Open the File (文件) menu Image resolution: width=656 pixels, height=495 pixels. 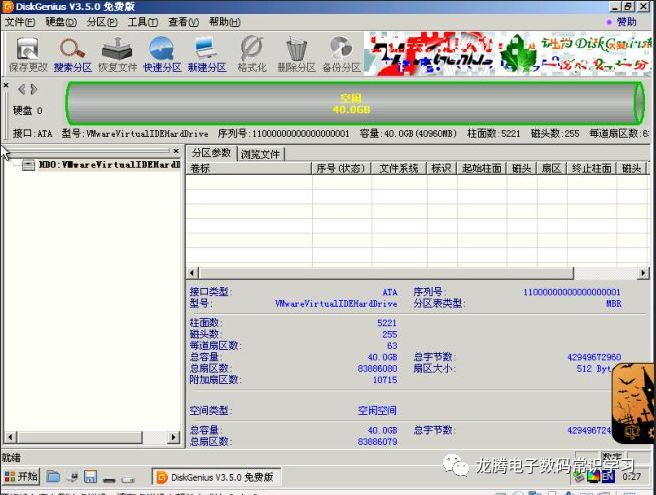(20, 22)
